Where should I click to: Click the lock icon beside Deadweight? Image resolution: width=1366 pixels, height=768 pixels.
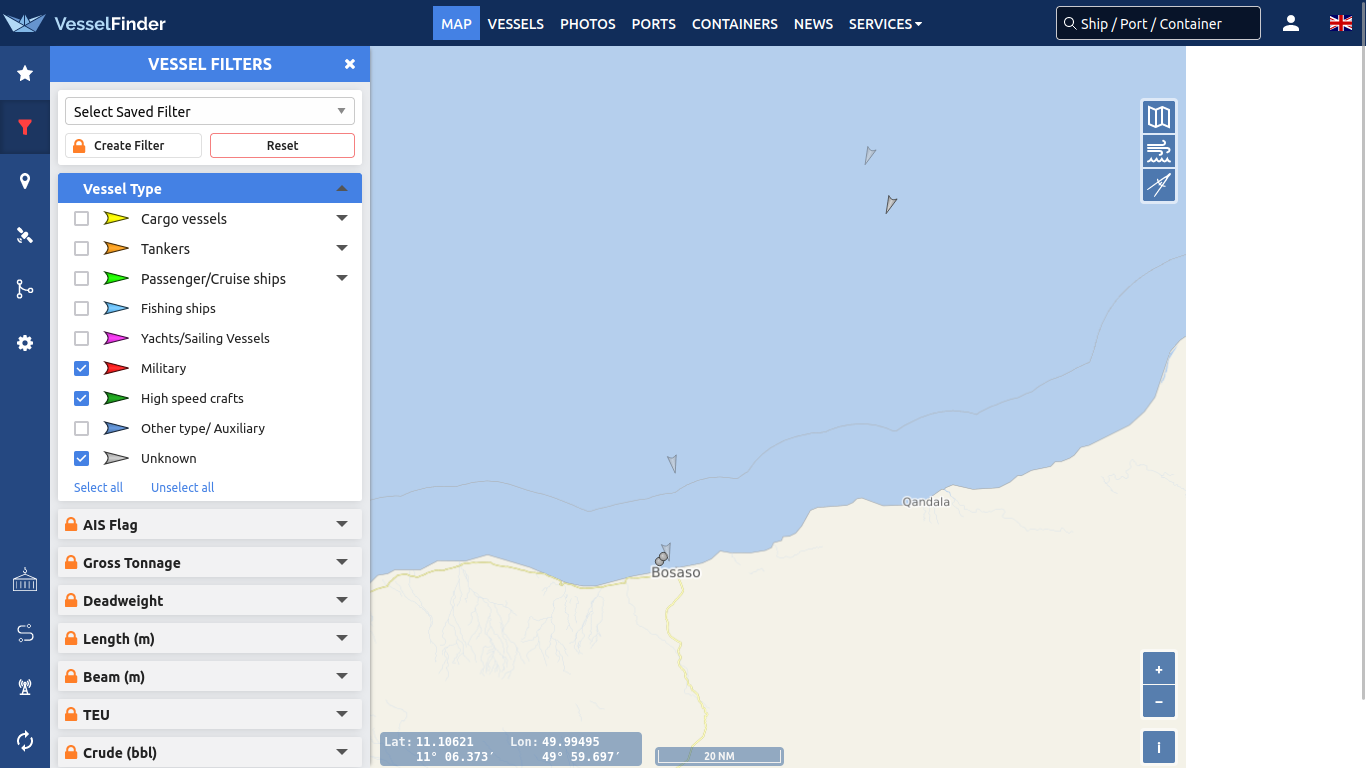pos(71,600)
